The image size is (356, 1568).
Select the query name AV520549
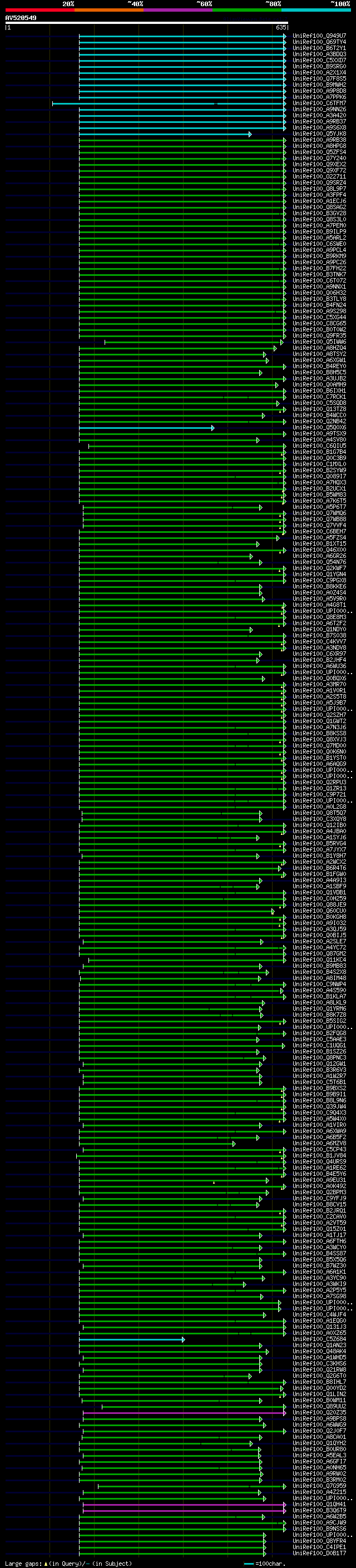(21, 18)
